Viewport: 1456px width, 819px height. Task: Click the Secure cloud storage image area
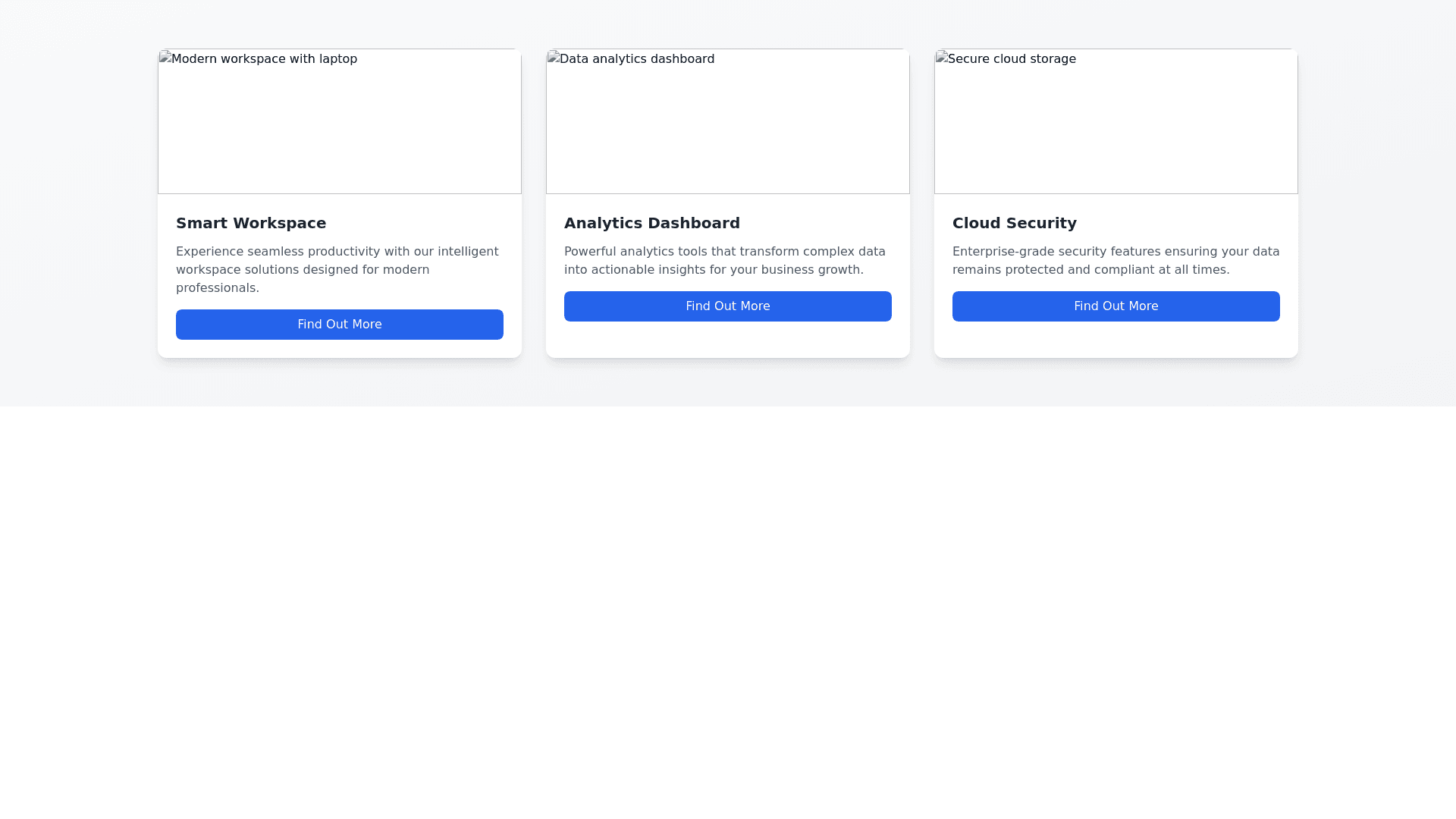point(1116,129)
